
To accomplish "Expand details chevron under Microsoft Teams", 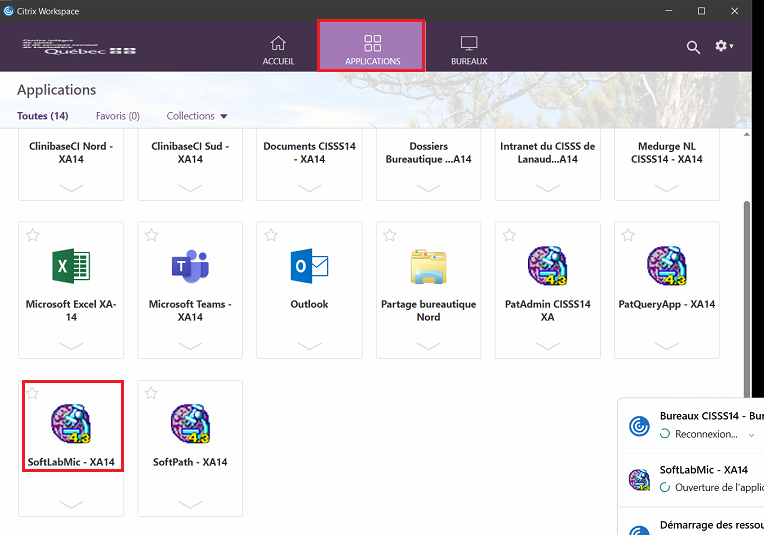I will [x=190, y=346].
